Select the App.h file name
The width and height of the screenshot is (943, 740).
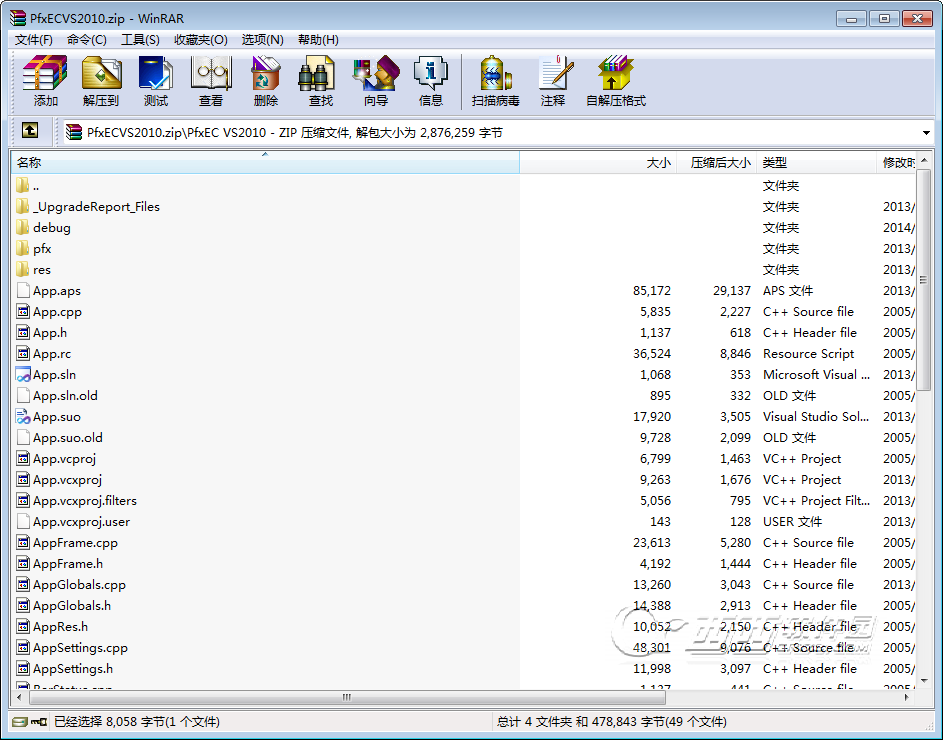point(50,333)
